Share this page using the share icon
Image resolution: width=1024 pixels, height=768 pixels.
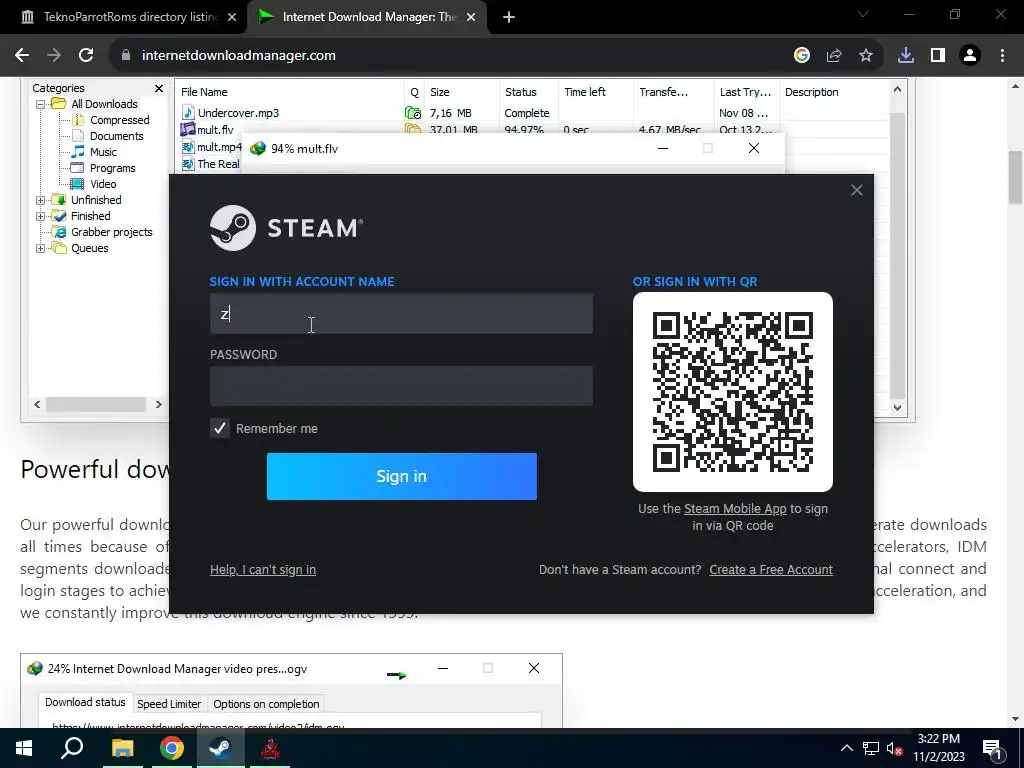click(x=834, y=56)
